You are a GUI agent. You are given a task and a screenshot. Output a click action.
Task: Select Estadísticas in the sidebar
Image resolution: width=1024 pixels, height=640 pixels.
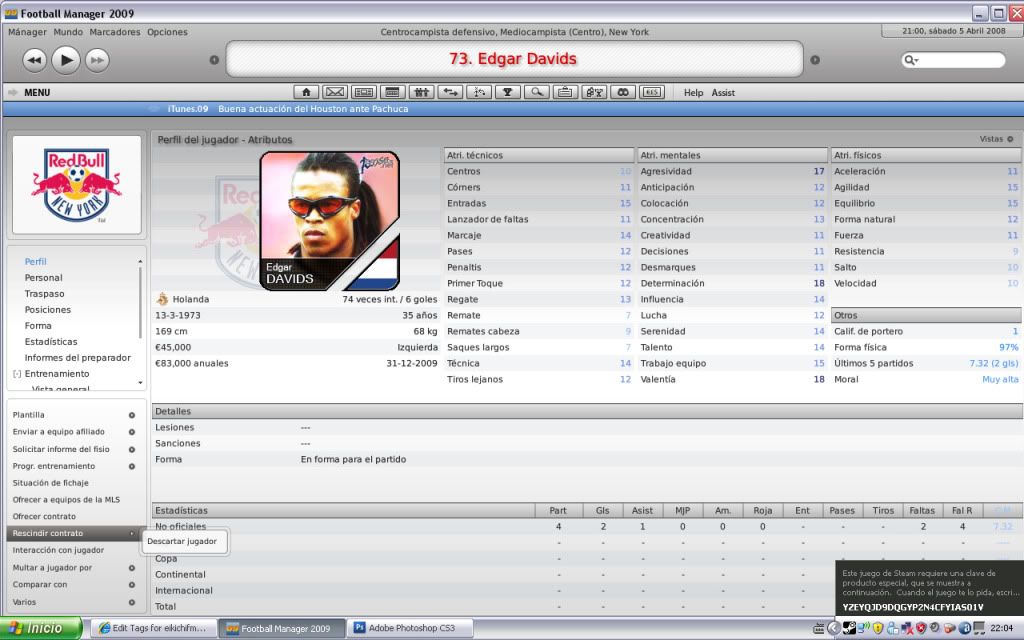point(51,342)
